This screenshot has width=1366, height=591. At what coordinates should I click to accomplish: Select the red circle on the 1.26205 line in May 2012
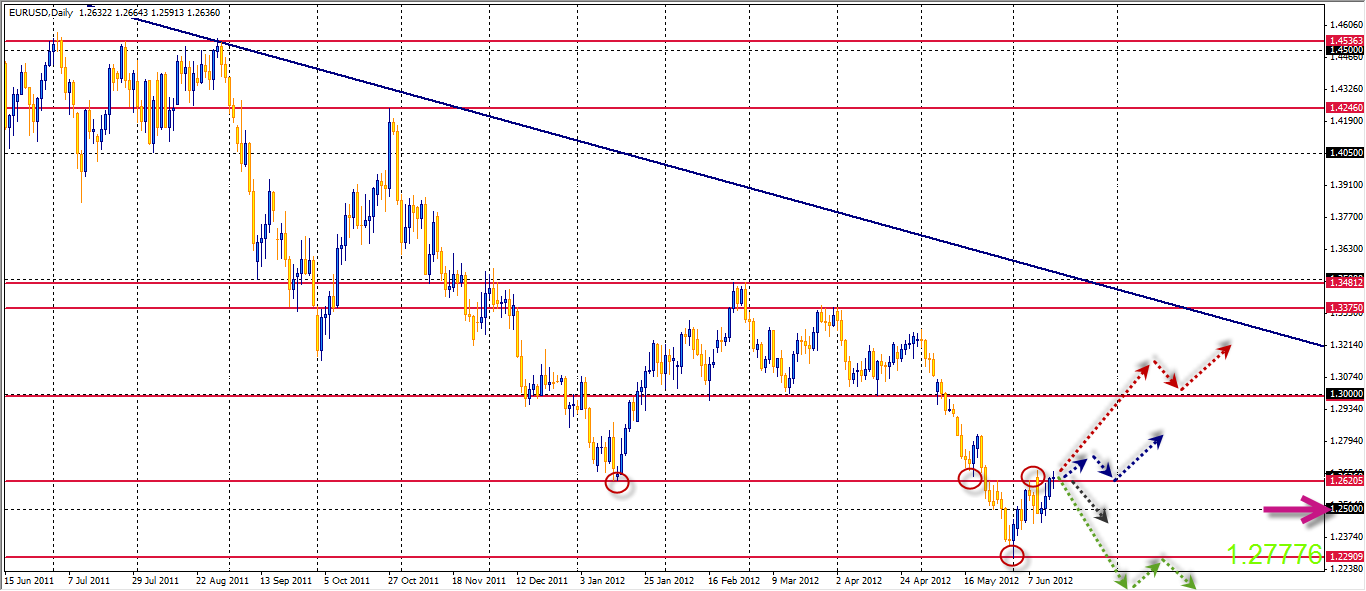pos(969,478)
